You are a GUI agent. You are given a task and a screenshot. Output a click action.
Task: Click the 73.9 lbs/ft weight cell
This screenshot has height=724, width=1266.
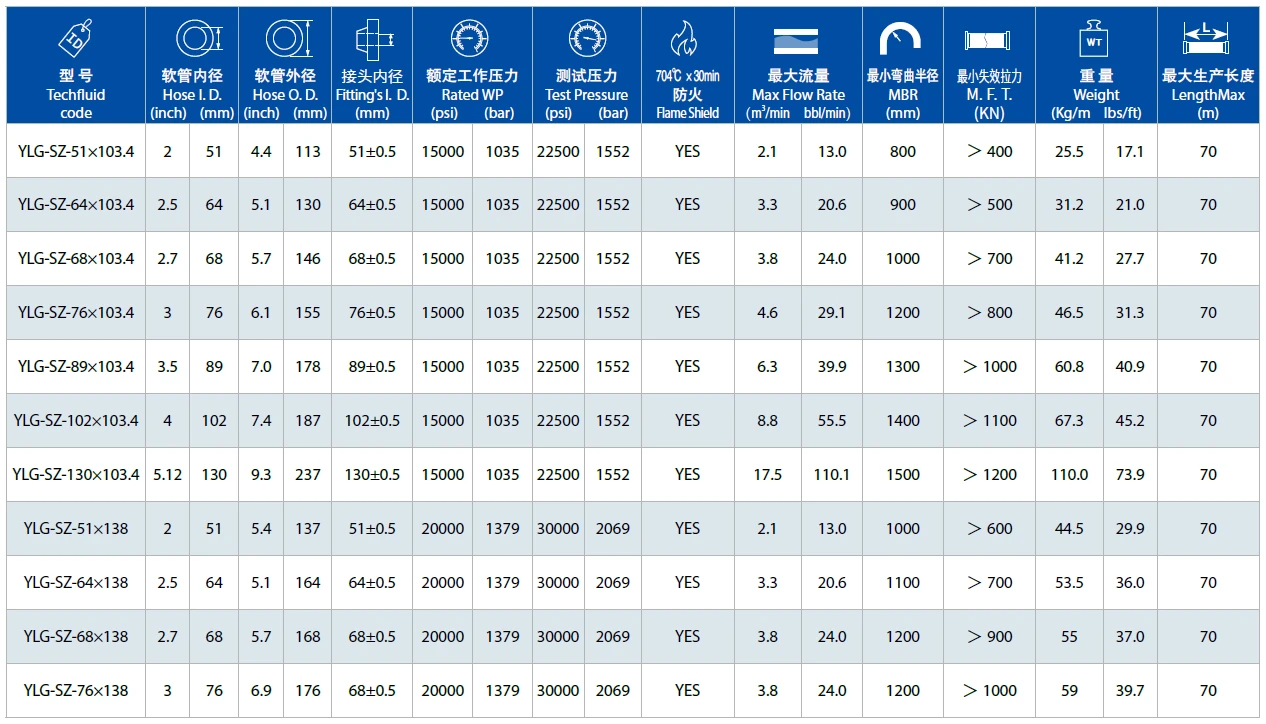click(x=1130, y=475)
